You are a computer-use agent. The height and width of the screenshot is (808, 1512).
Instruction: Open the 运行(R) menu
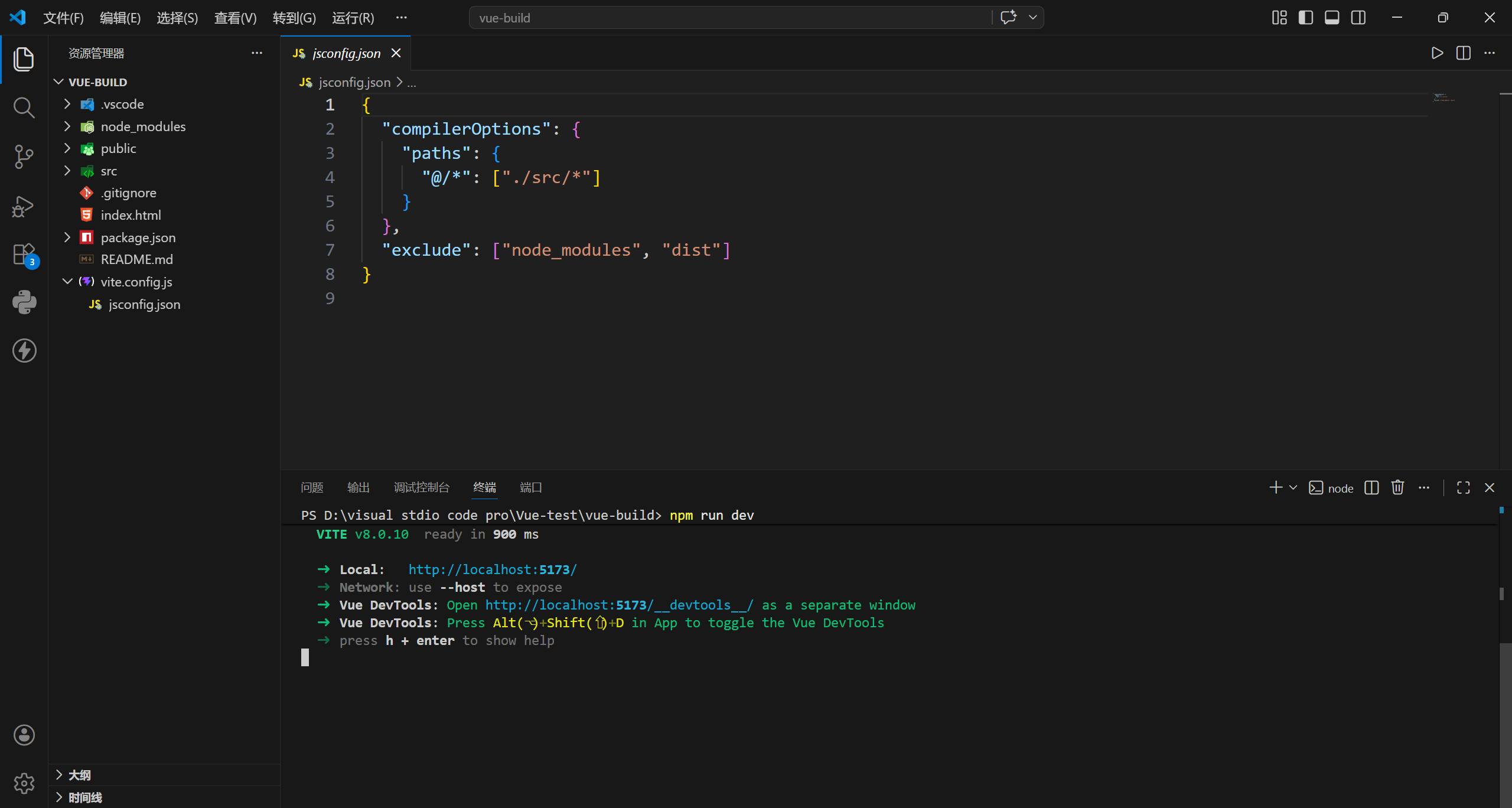(x=353, y=18)
